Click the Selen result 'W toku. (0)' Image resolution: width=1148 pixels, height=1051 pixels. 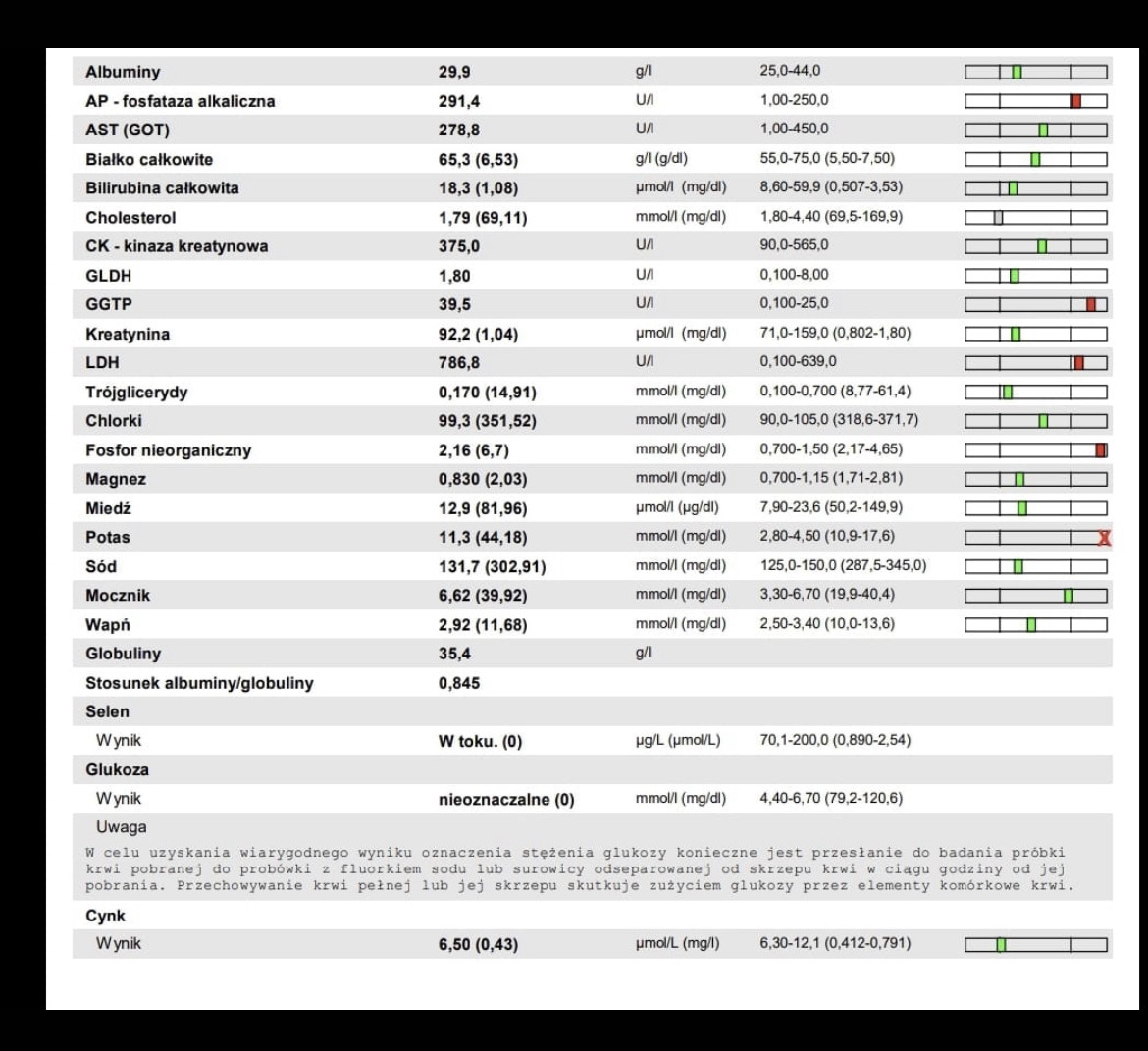coord(480,742)
